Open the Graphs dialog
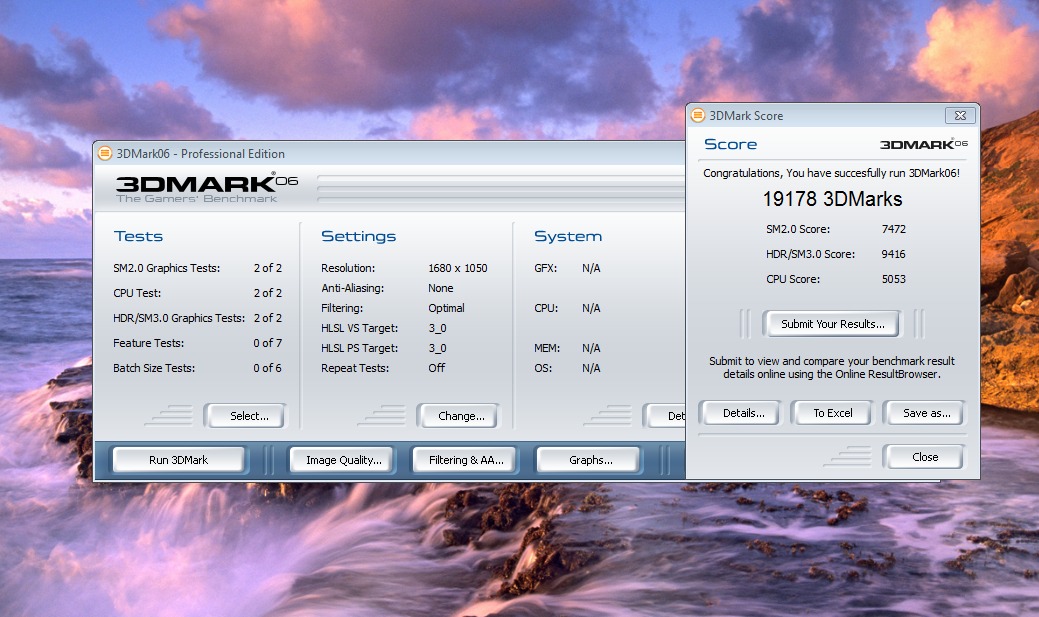The height and width of the screenshot is (617, 1039). (x=590, y=460)
